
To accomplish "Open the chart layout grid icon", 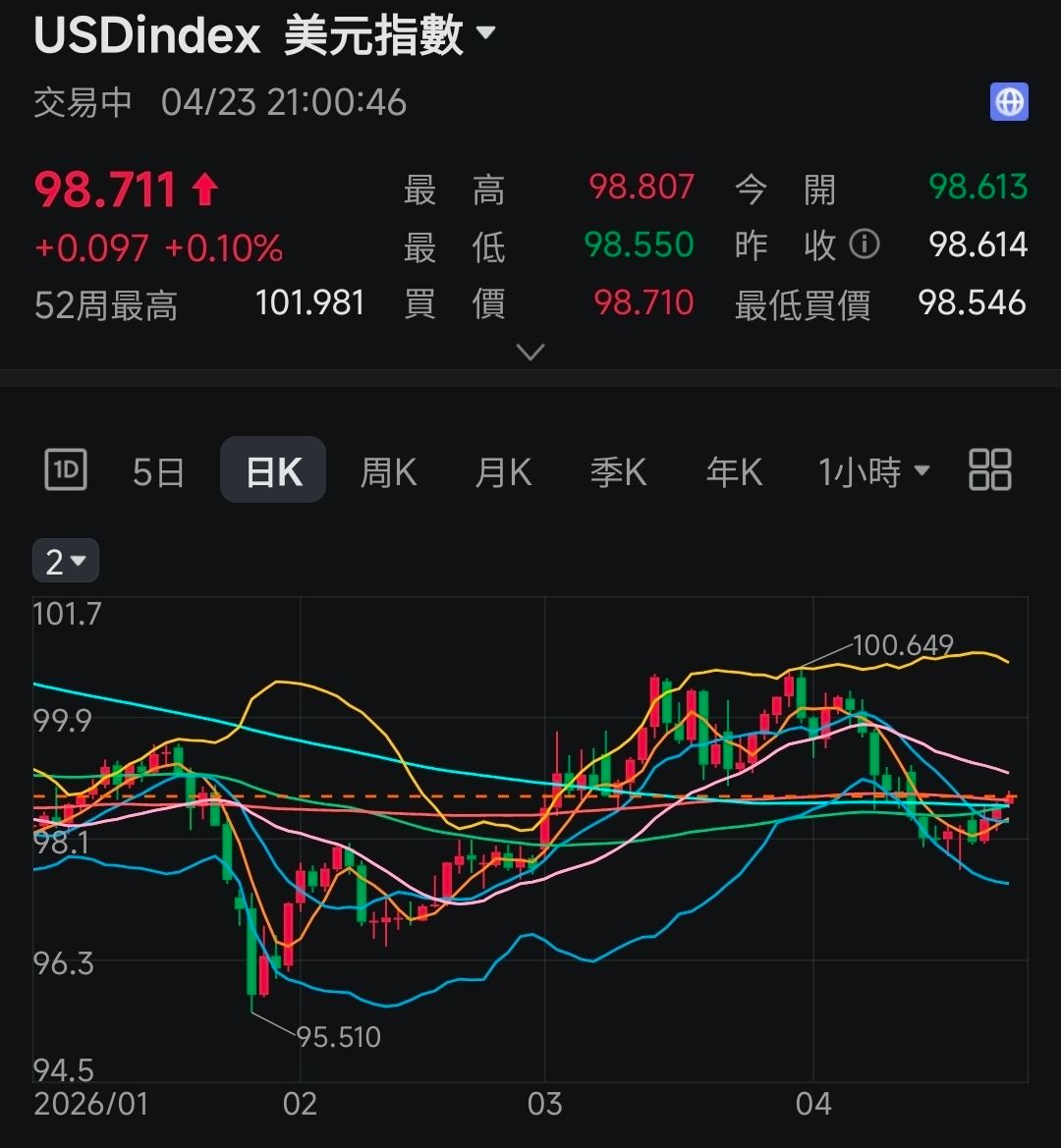I will (989, 470).
